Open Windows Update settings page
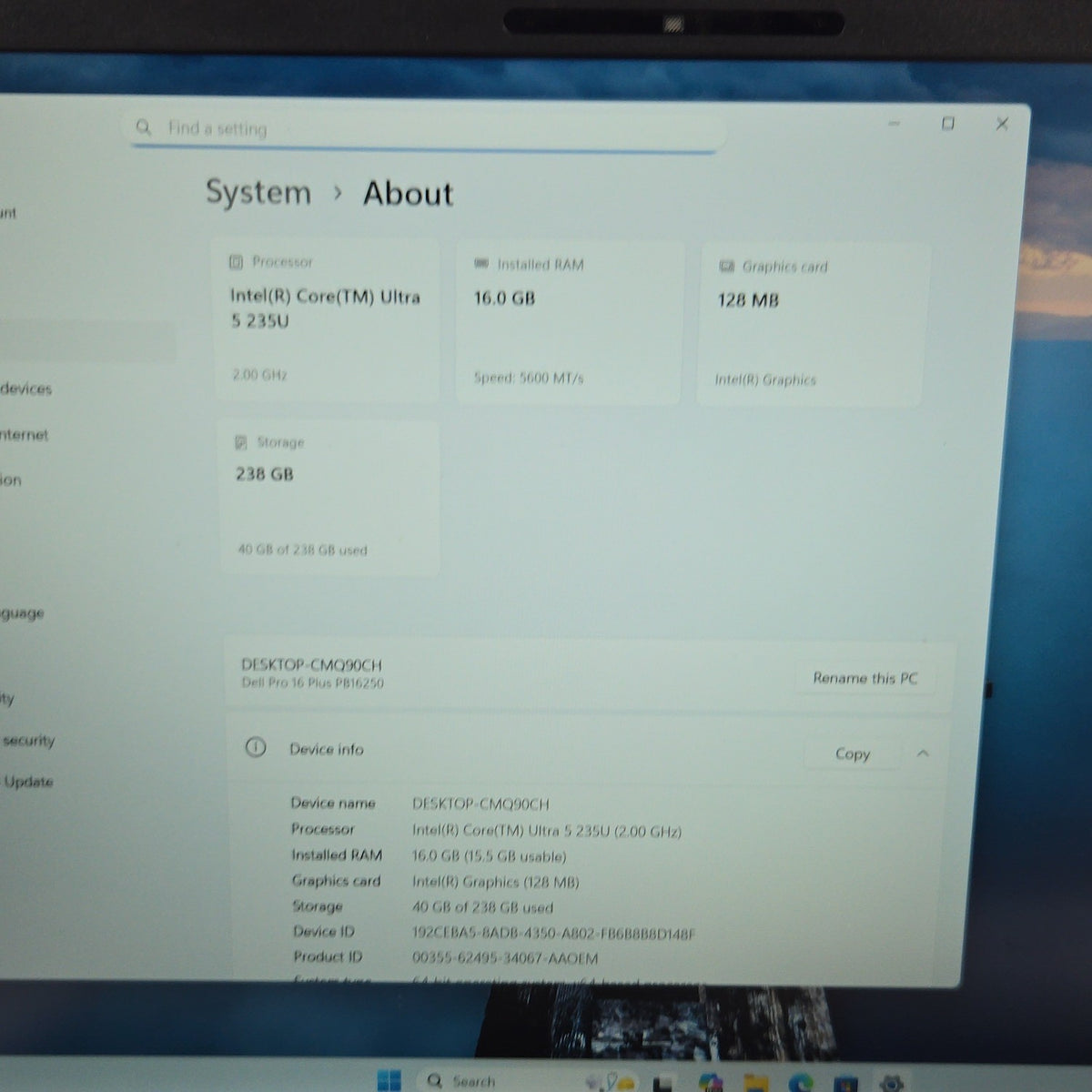The width and height of the screenshot is (1092, 1092). tap(27, 782)
